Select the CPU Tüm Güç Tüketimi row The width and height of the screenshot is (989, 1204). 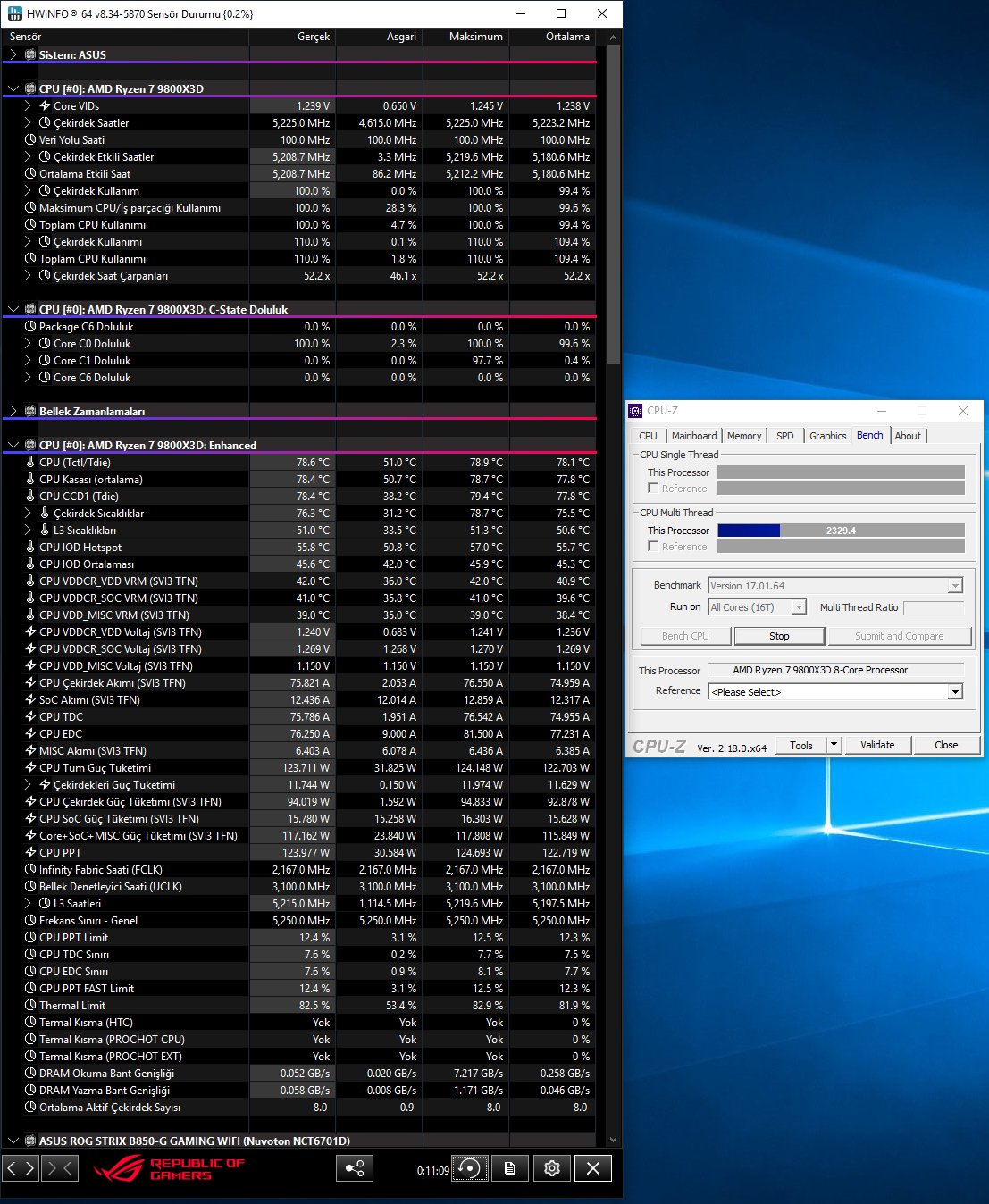pyautogui.click(x=299, y=767)
